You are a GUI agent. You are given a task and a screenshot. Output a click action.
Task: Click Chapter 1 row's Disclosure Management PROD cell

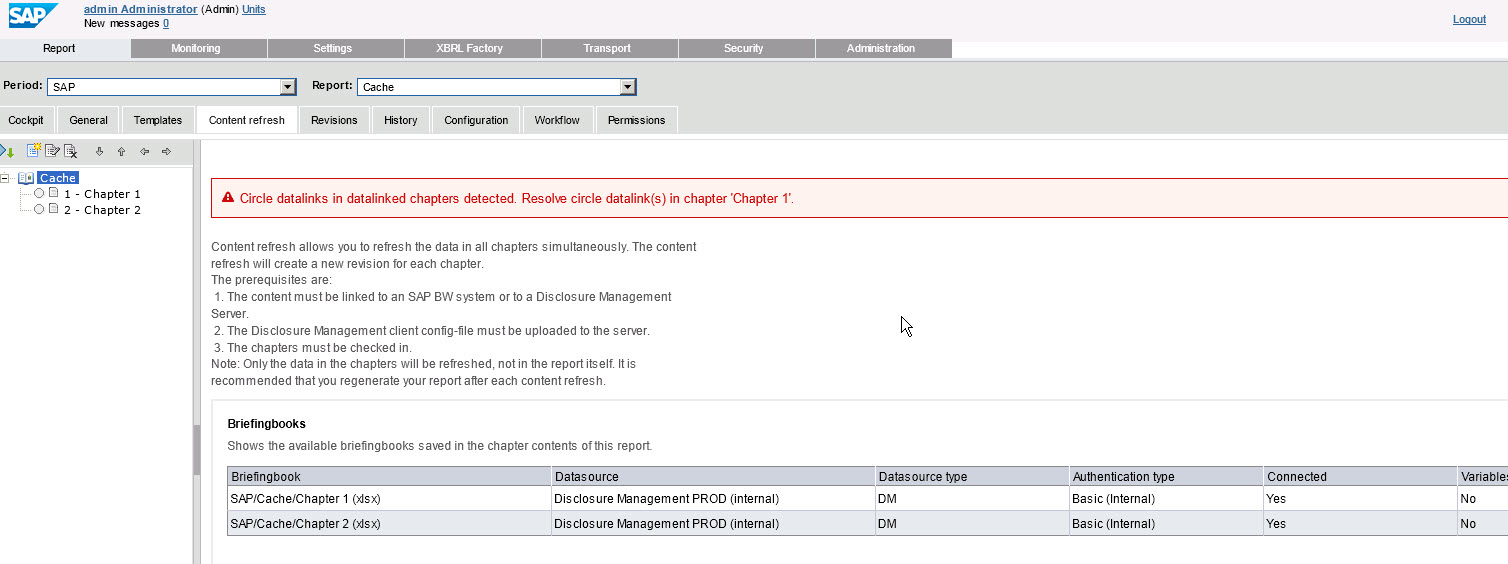713,498
